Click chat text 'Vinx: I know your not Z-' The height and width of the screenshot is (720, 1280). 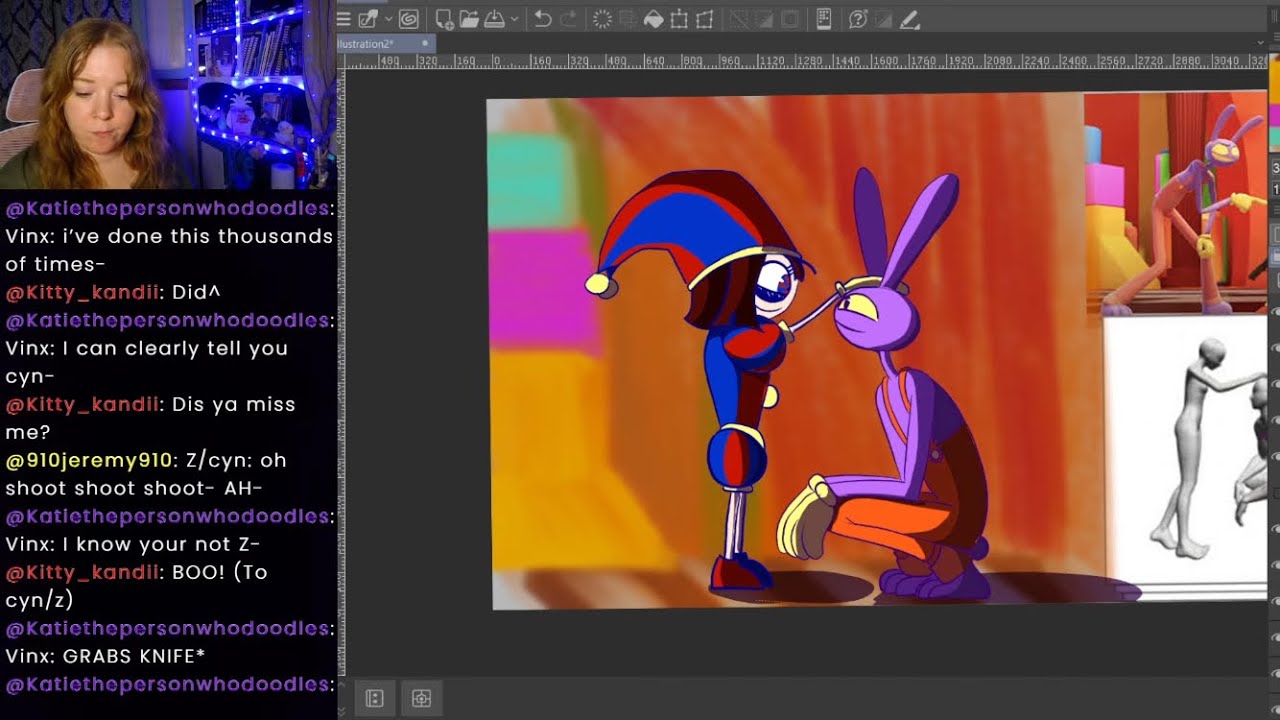coord(133,544)
